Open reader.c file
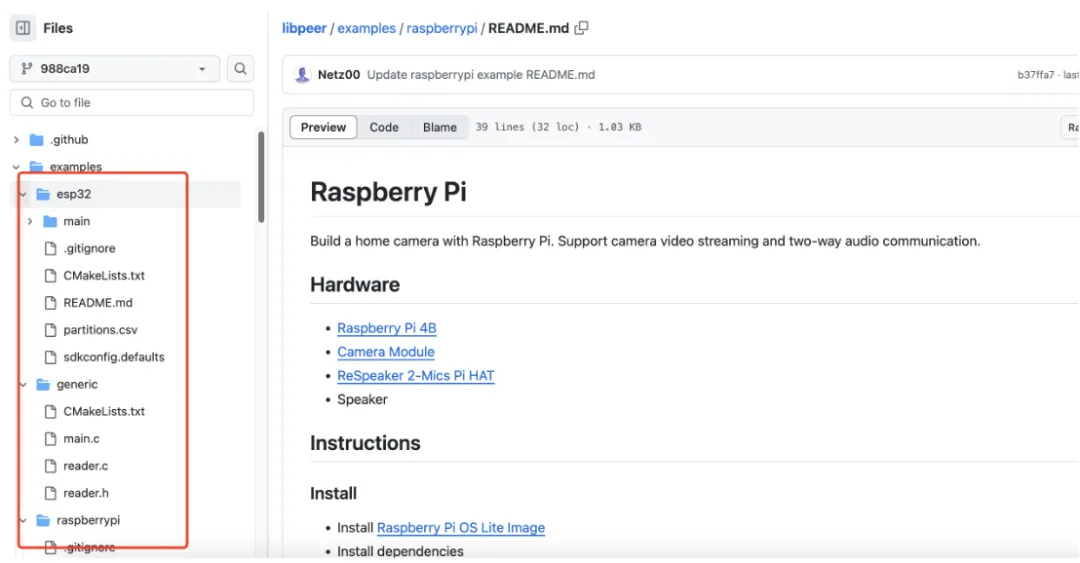This screenshot has width=1080, height=563. 85,466
